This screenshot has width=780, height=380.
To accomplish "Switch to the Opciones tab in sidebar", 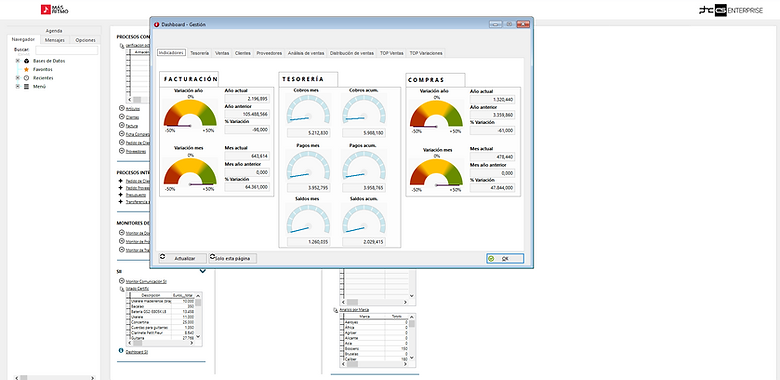I will pyautogui.click(x=85, y=40).
